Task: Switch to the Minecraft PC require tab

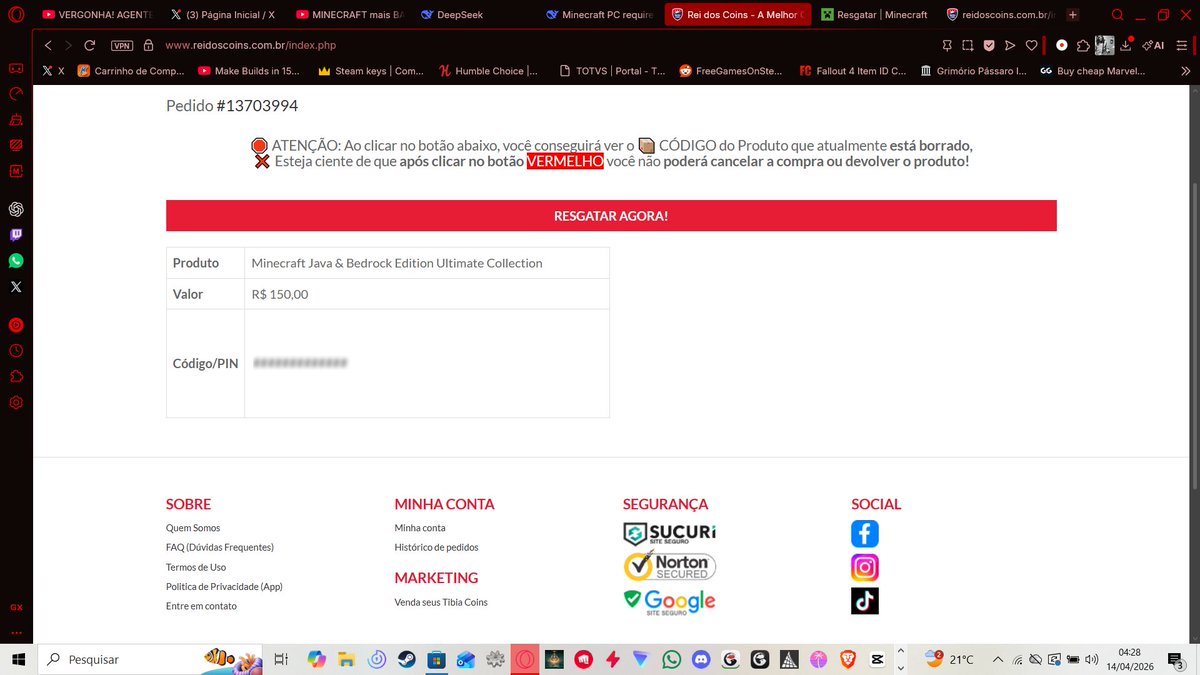Action: click(599, 15)
